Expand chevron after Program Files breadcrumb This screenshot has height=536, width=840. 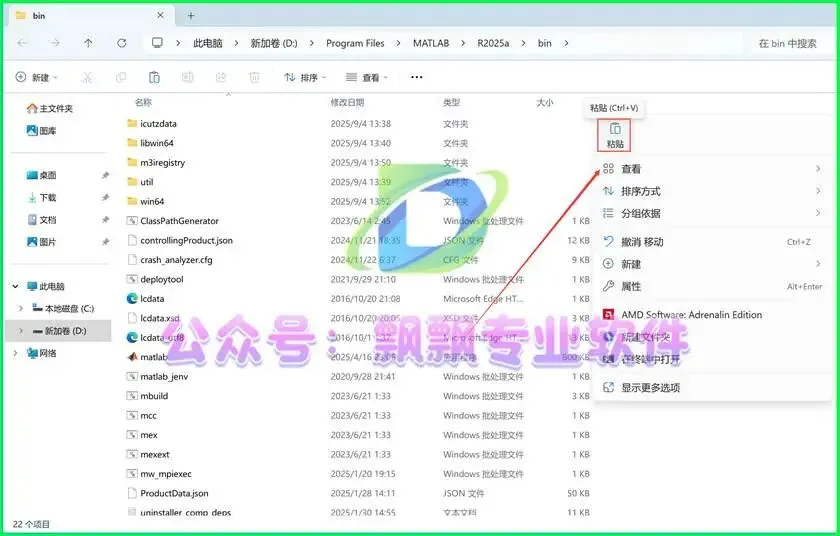click(398, 43)
